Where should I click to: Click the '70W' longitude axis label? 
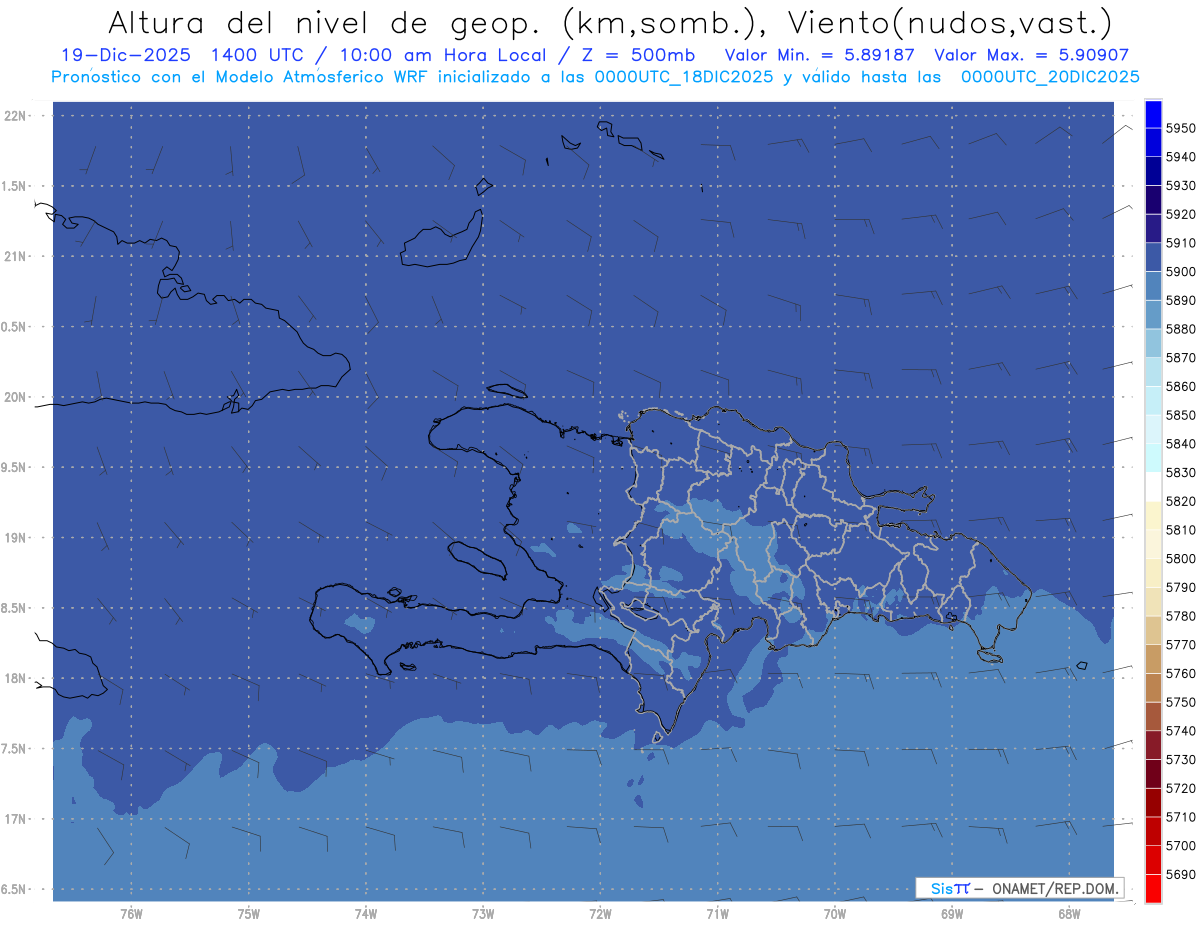pyautogui.click(x=834, y=913)
